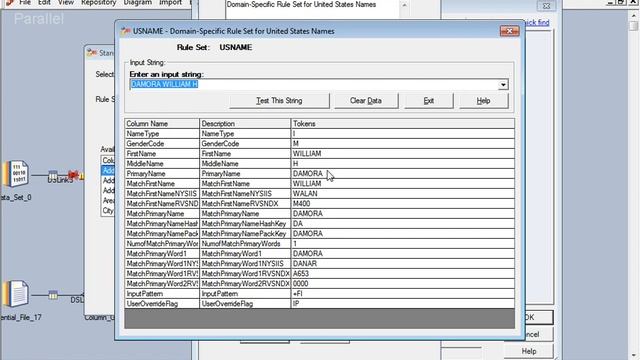Select the token M400 cell
The width and height of the screenshot is (640, 360).
pyautogui.click(x=402, y=204)
